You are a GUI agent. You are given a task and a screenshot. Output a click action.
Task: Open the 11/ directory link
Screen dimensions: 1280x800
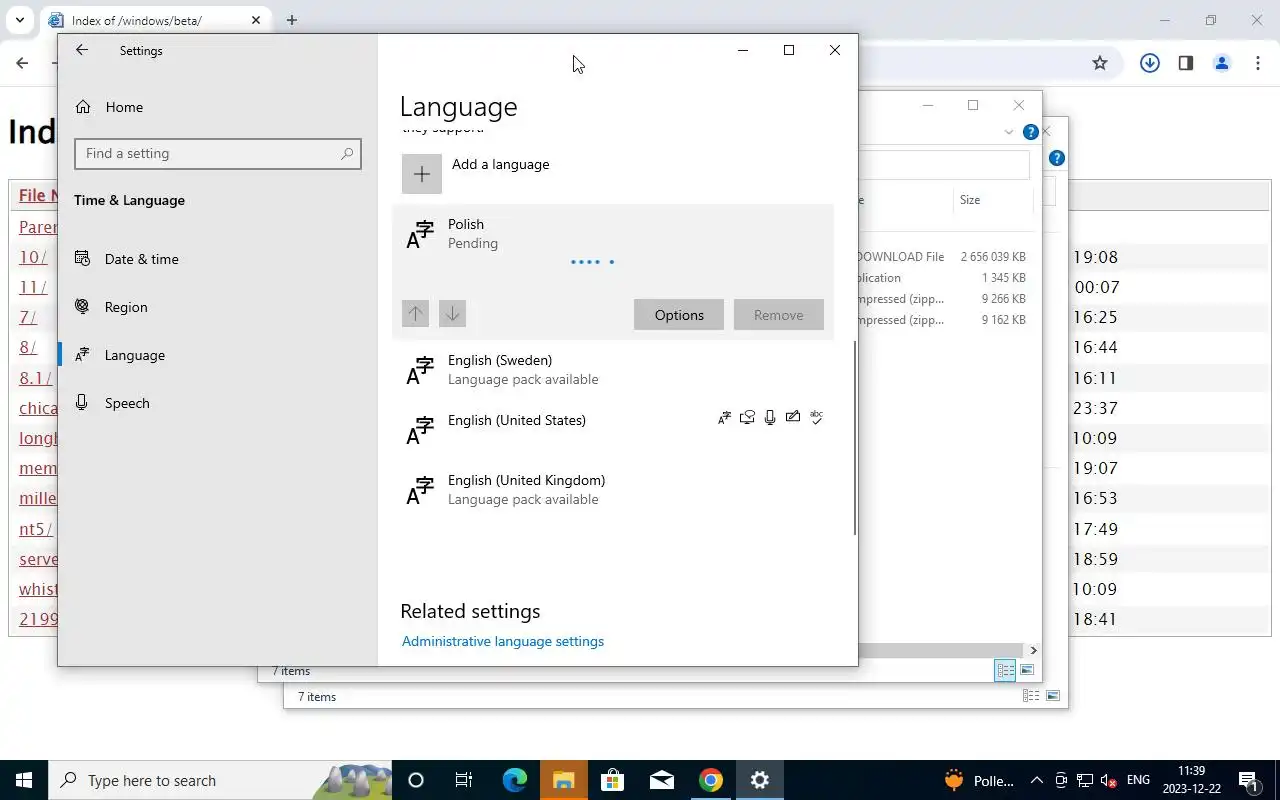point(33,287)
